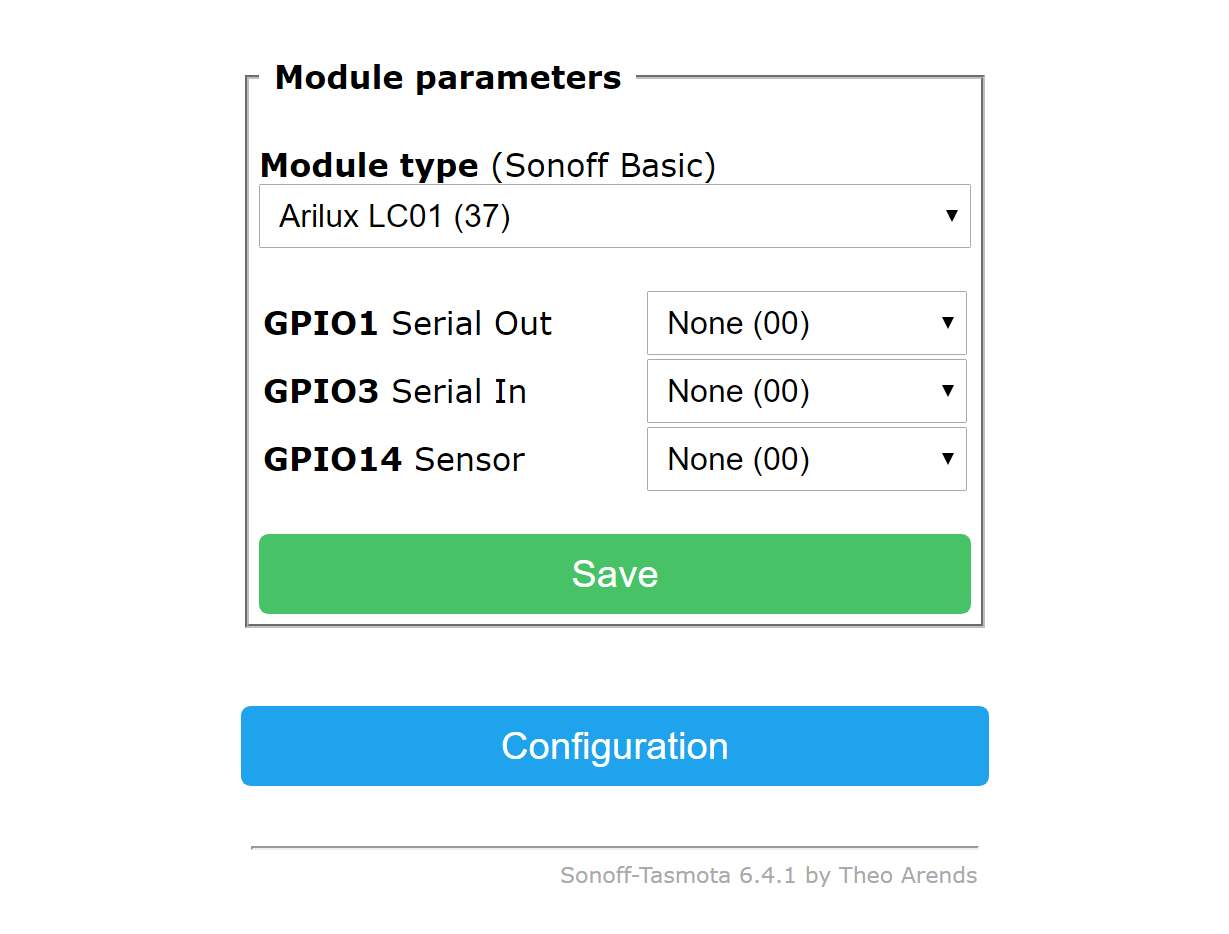1229x934 pixels.
Task: Click the GPIO1 Serial Out label
Action: [407, 324]
